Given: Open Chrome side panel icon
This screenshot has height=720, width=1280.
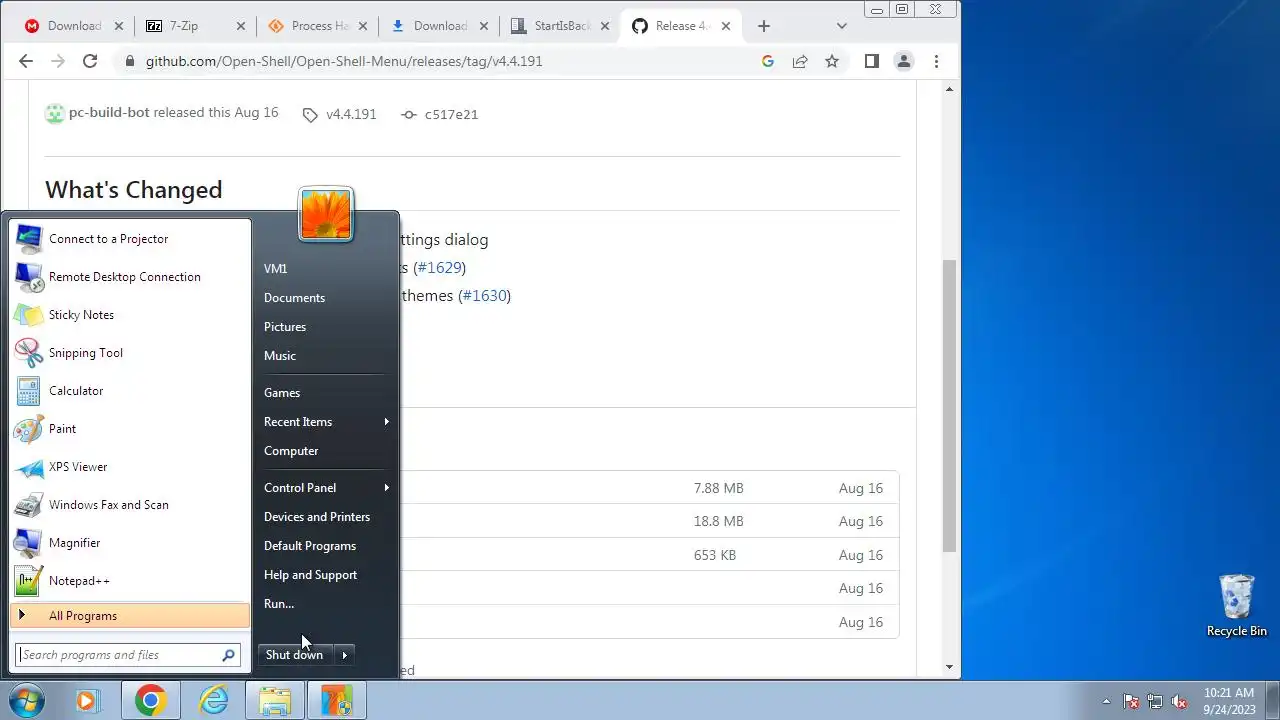Looking at the screenshot, I should (x=871, y=61).
